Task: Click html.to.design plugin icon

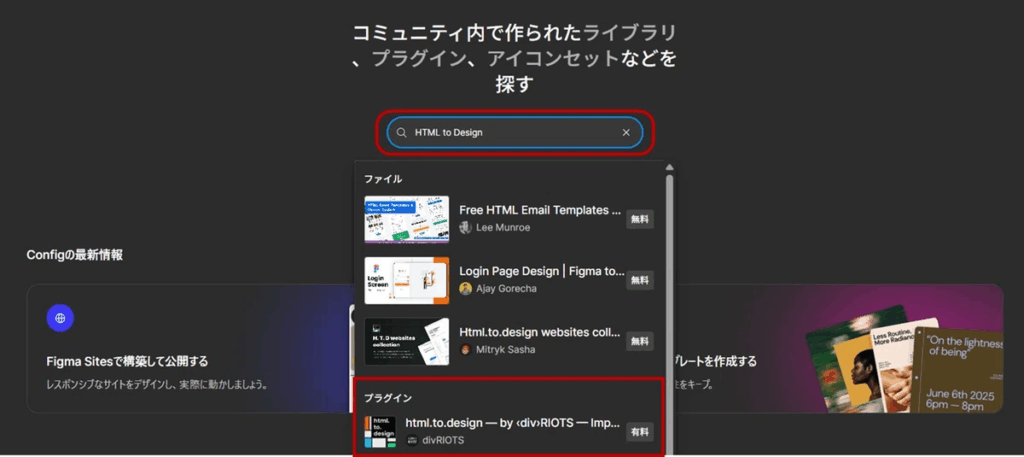Action: point(380,432)
